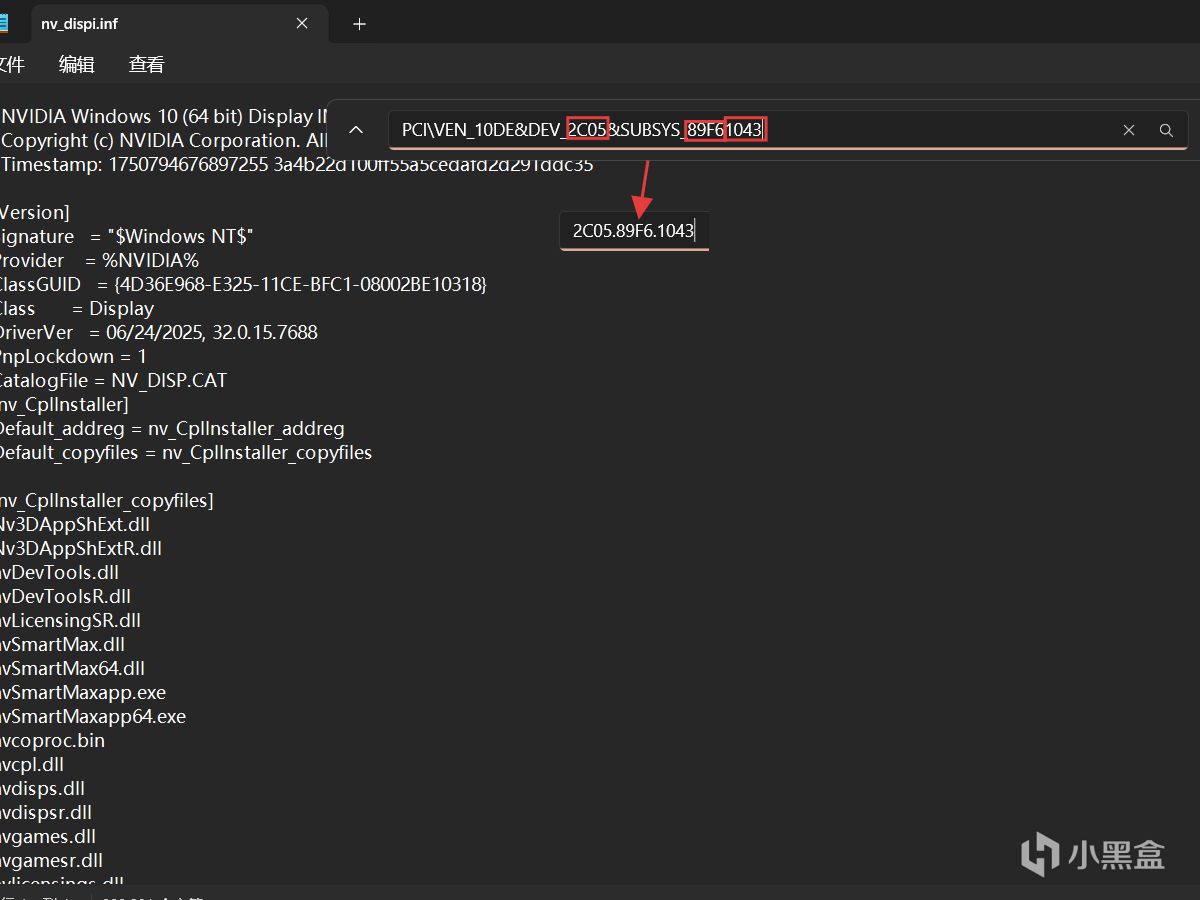Screen dimensions: 1200x900
Task: Click the Default_copyfiles = nv_CplInstaller_copyfiles line
Action: click(185, 452)
